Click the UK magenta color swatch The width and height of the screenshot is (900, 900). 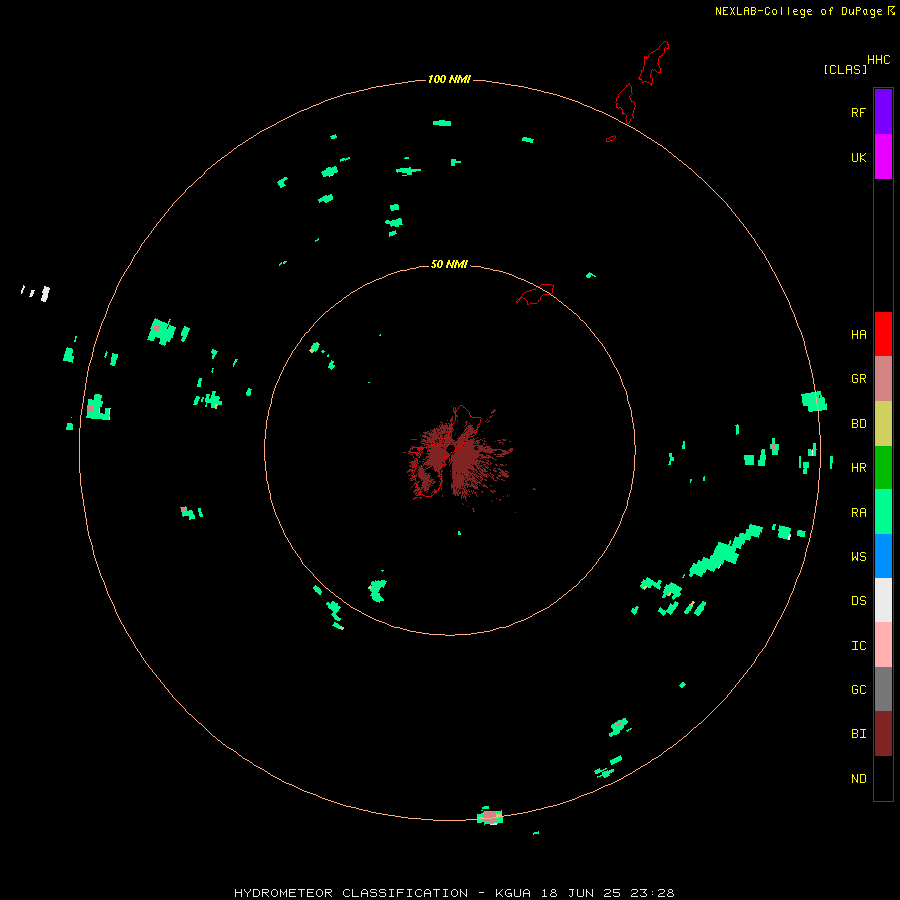(x=883, y=156)
